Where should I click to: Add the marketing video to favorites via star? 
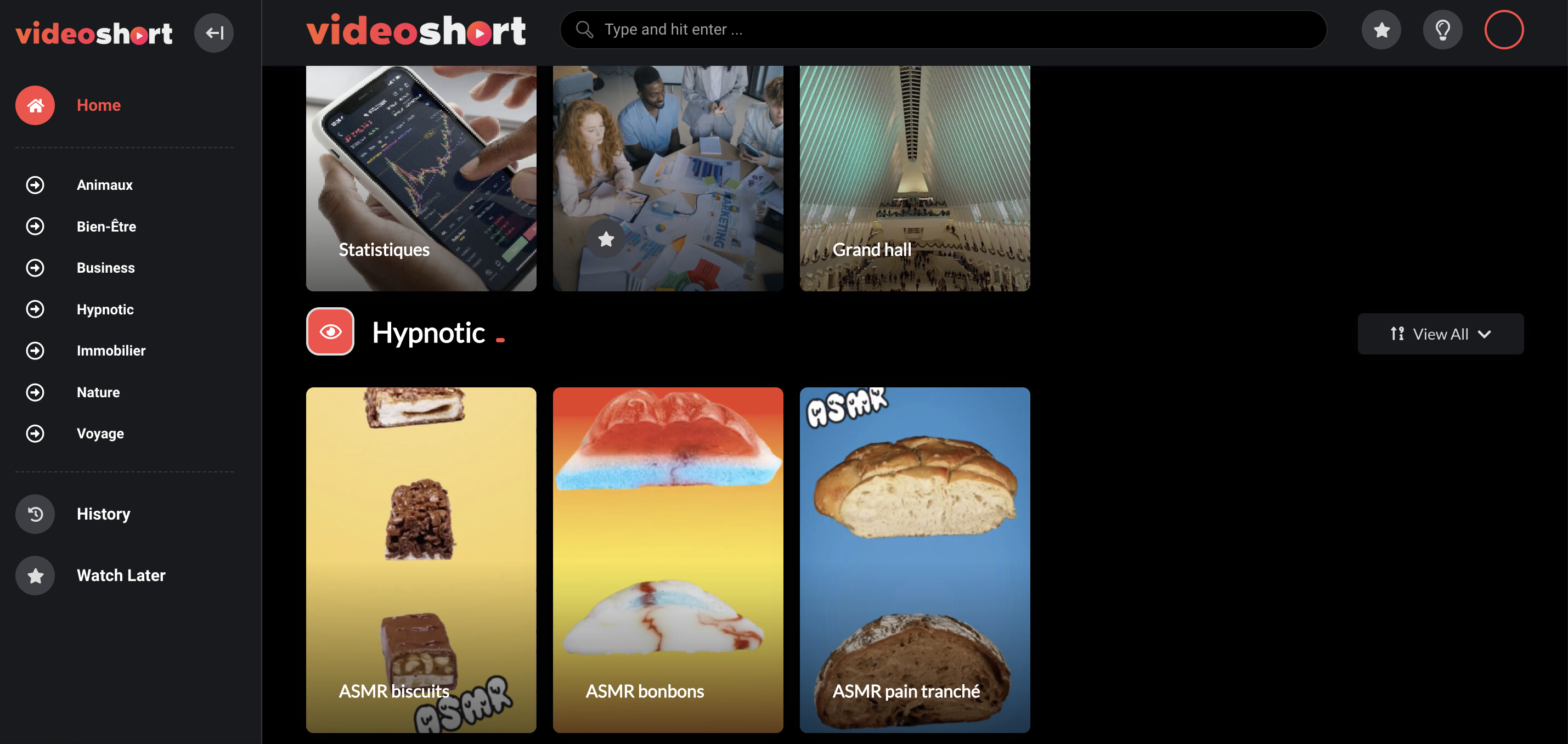click(606, 239)
